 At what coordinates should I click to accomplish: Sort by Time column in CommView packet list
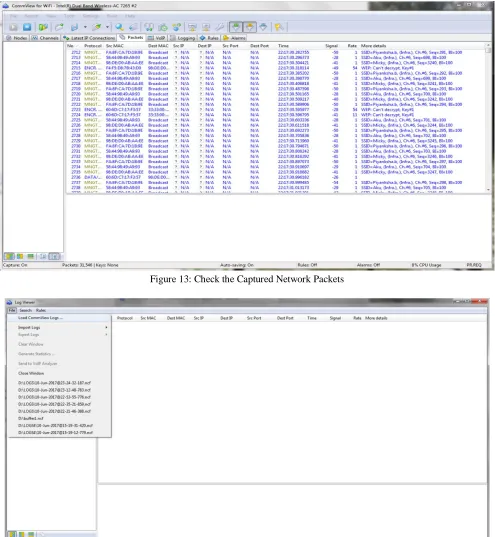283,46
